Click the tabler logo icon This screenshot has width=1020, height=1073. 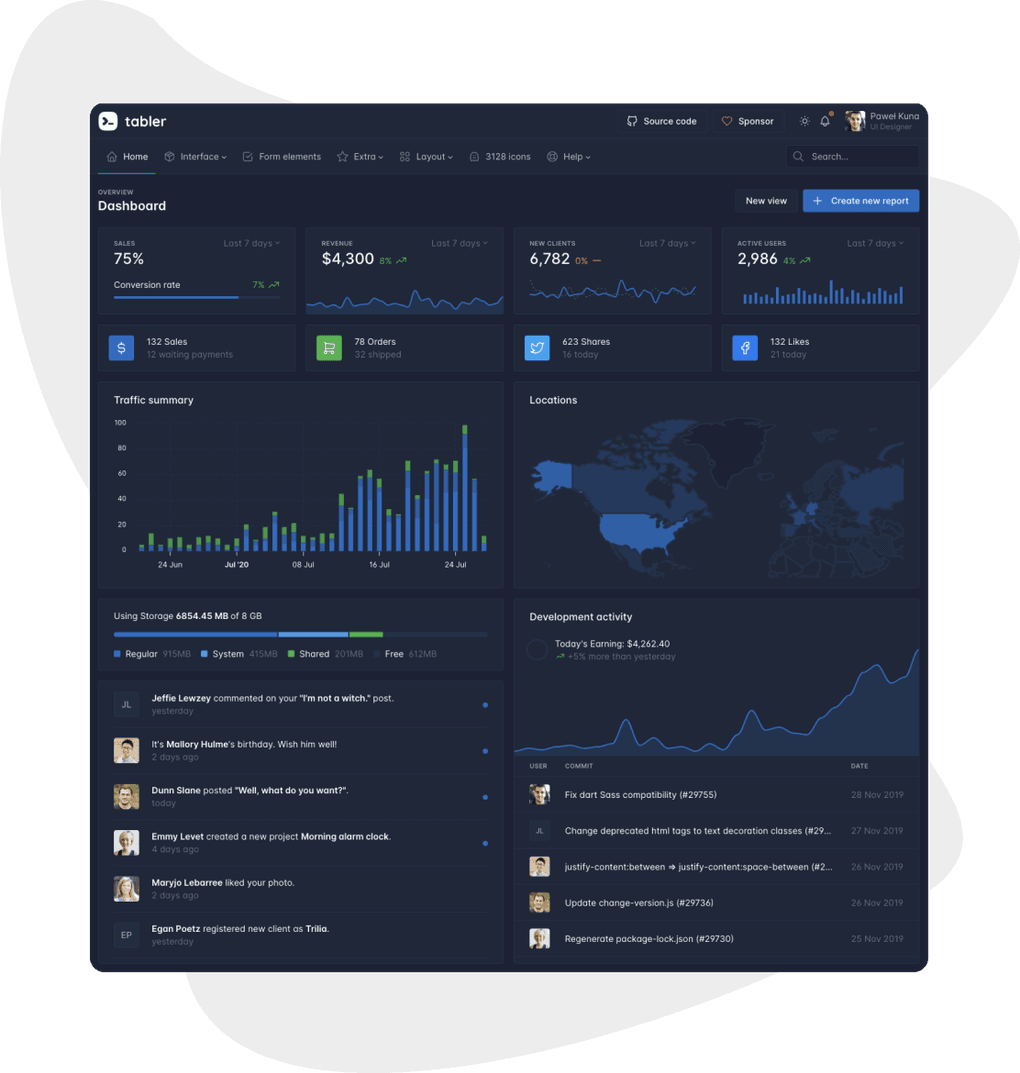click(110, 121)
